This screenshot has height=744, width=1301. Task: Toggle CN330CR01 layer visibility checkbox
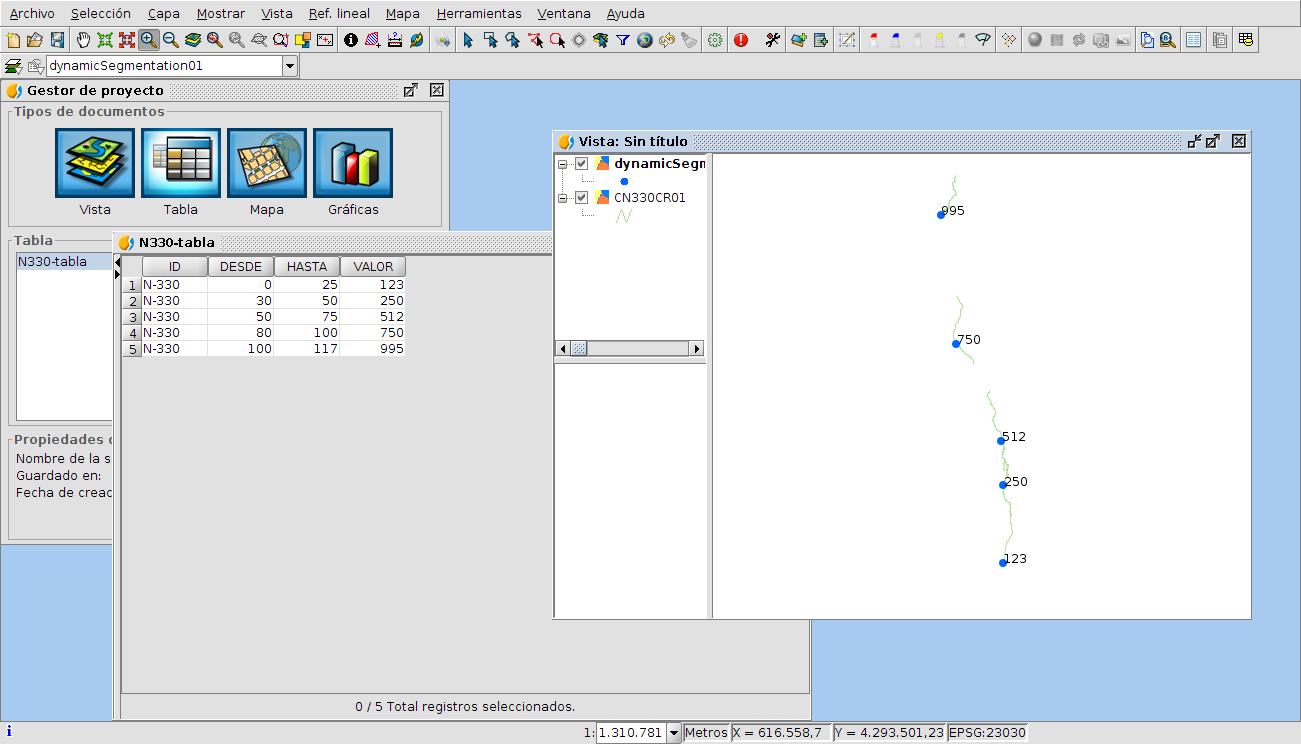pos(582,198)
